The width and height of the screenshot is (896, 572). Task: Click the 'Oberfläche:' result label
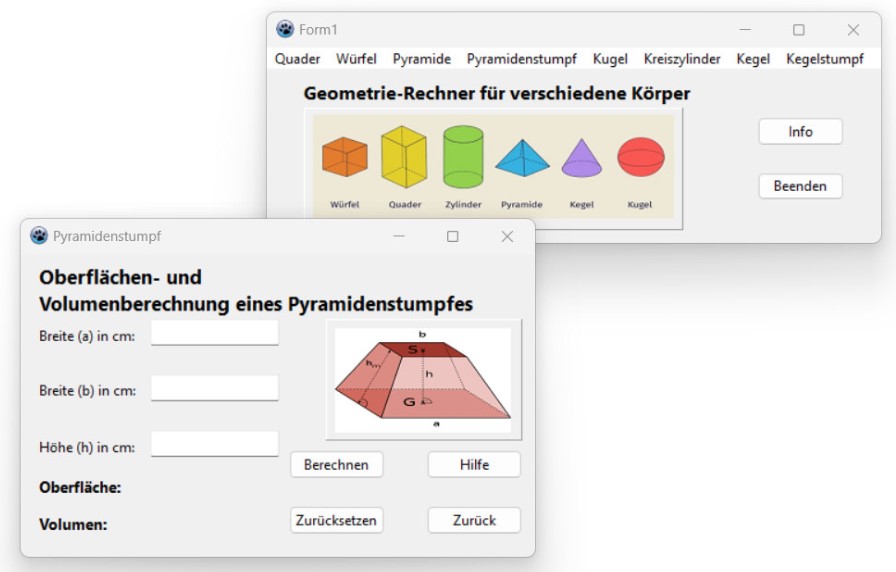(x=80, y=487)
